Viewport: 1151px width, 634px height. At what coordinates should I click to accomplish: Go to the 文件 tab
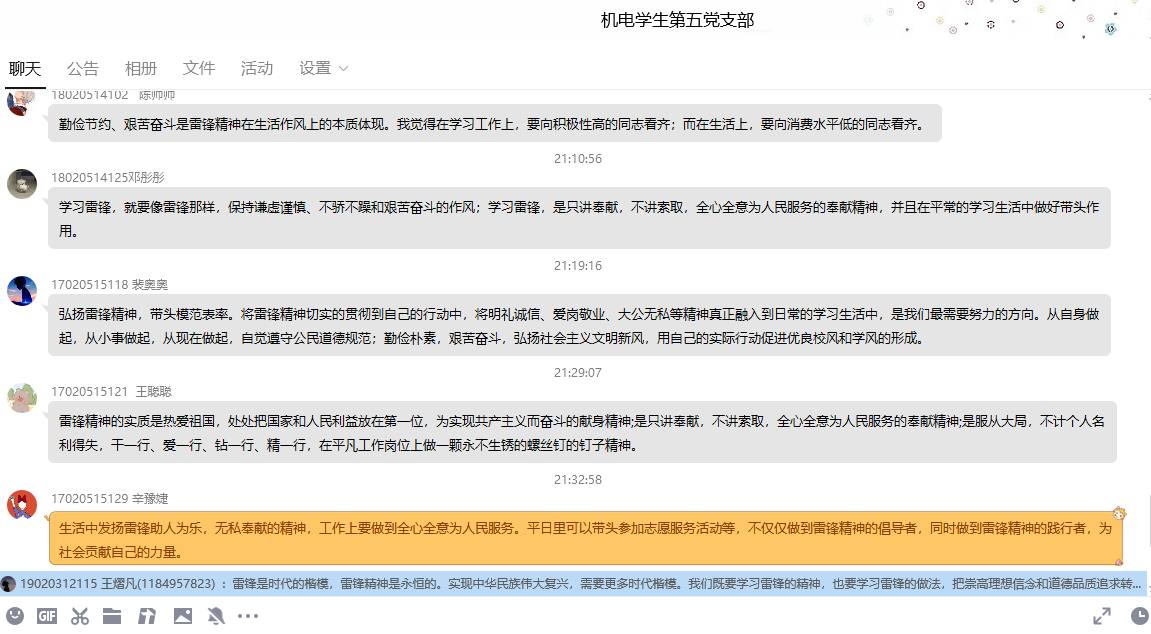click(x=199, y=69)
